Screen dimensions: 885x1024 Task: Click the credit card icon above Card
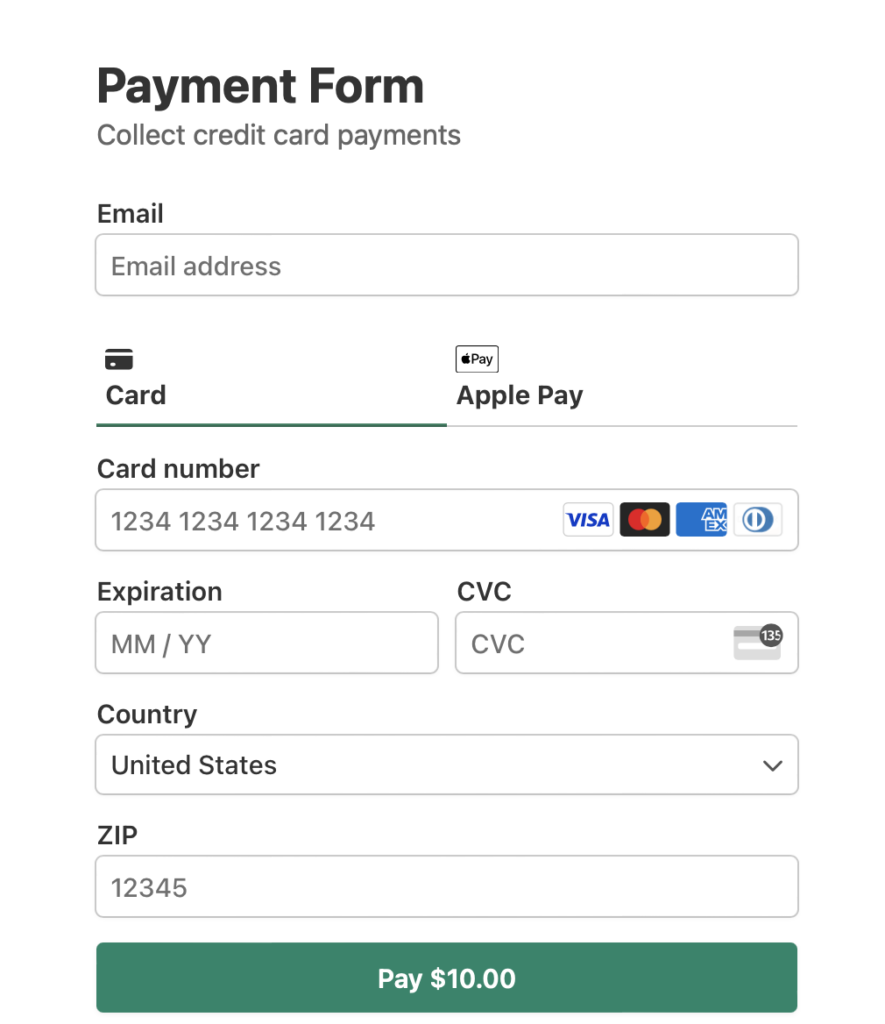119,359
